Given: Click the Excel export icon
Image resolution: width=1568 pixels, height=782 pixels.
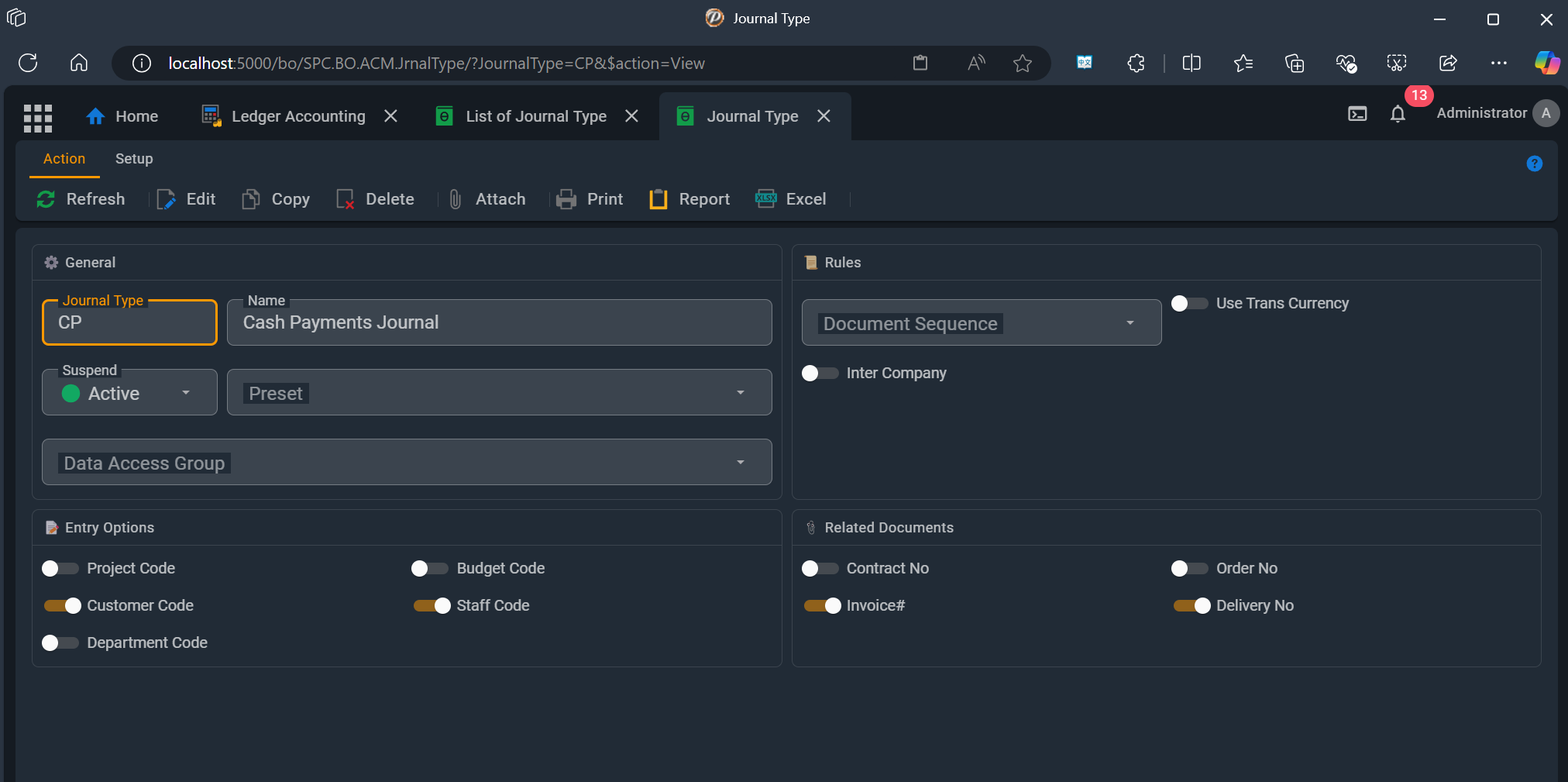Looking at the screenshot, I should (766, 199).
